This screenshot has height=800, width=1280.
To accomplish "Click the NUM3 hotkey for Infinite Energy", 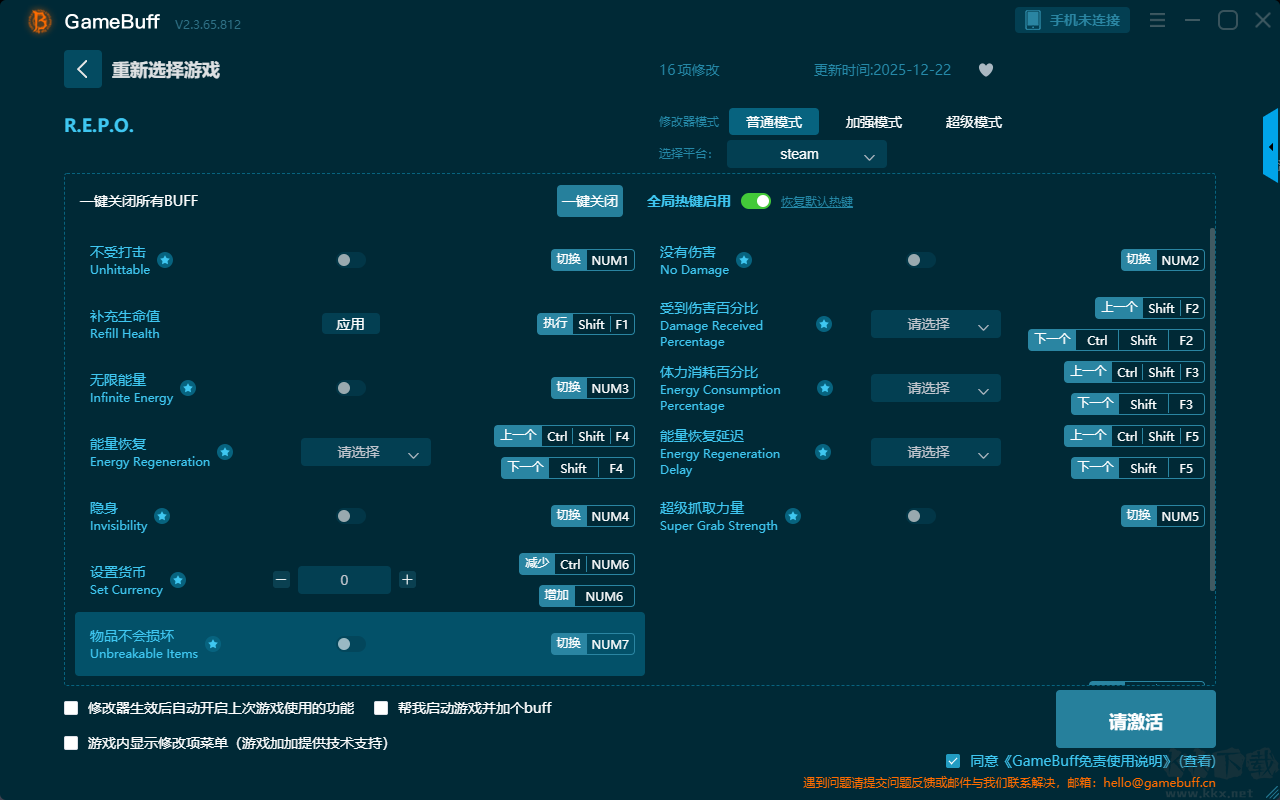I will (593, 388).
